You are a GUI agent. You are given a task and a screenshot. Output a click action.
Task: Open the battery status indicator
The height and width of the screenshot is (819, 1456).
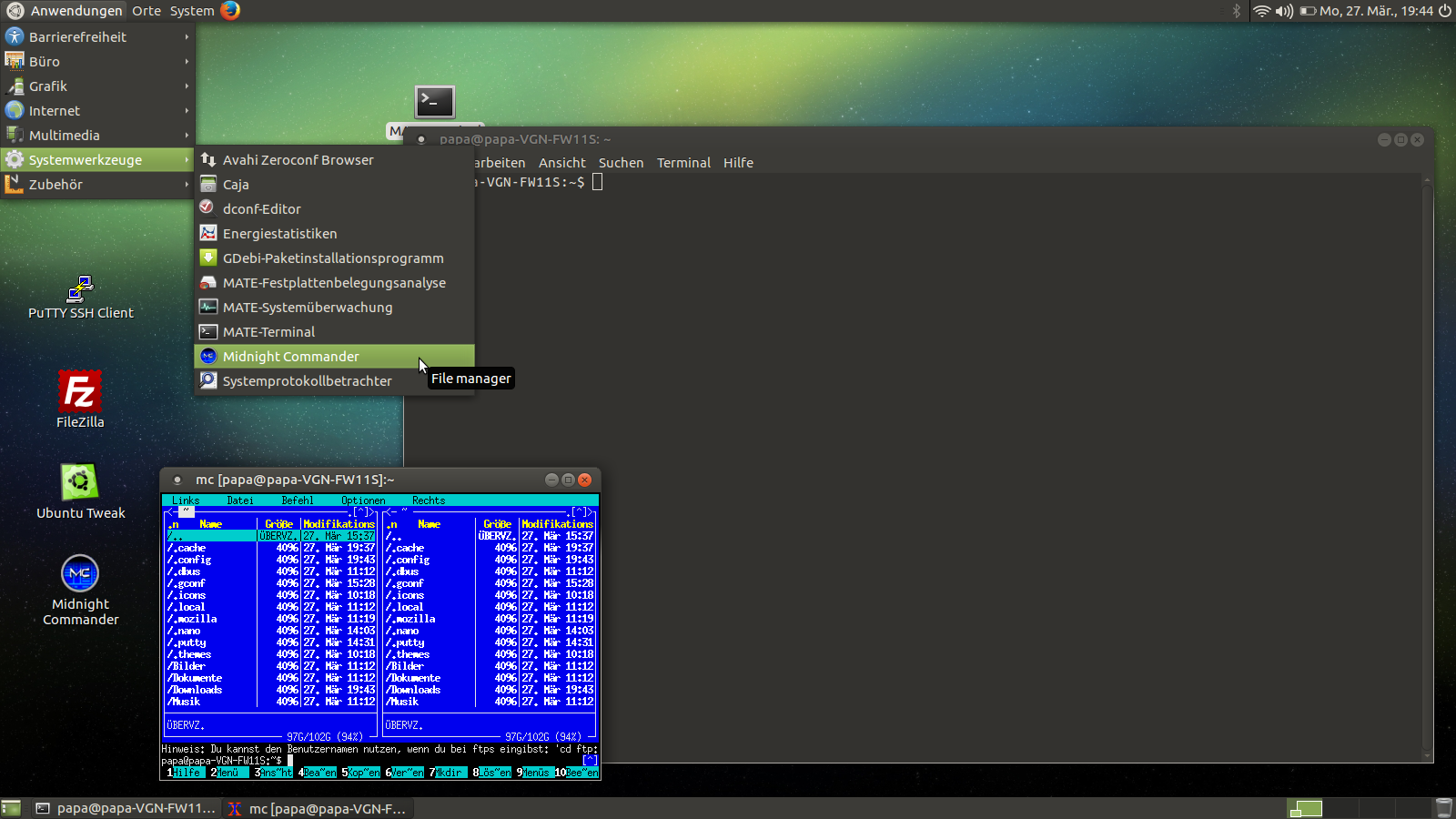pos(1308,11)
